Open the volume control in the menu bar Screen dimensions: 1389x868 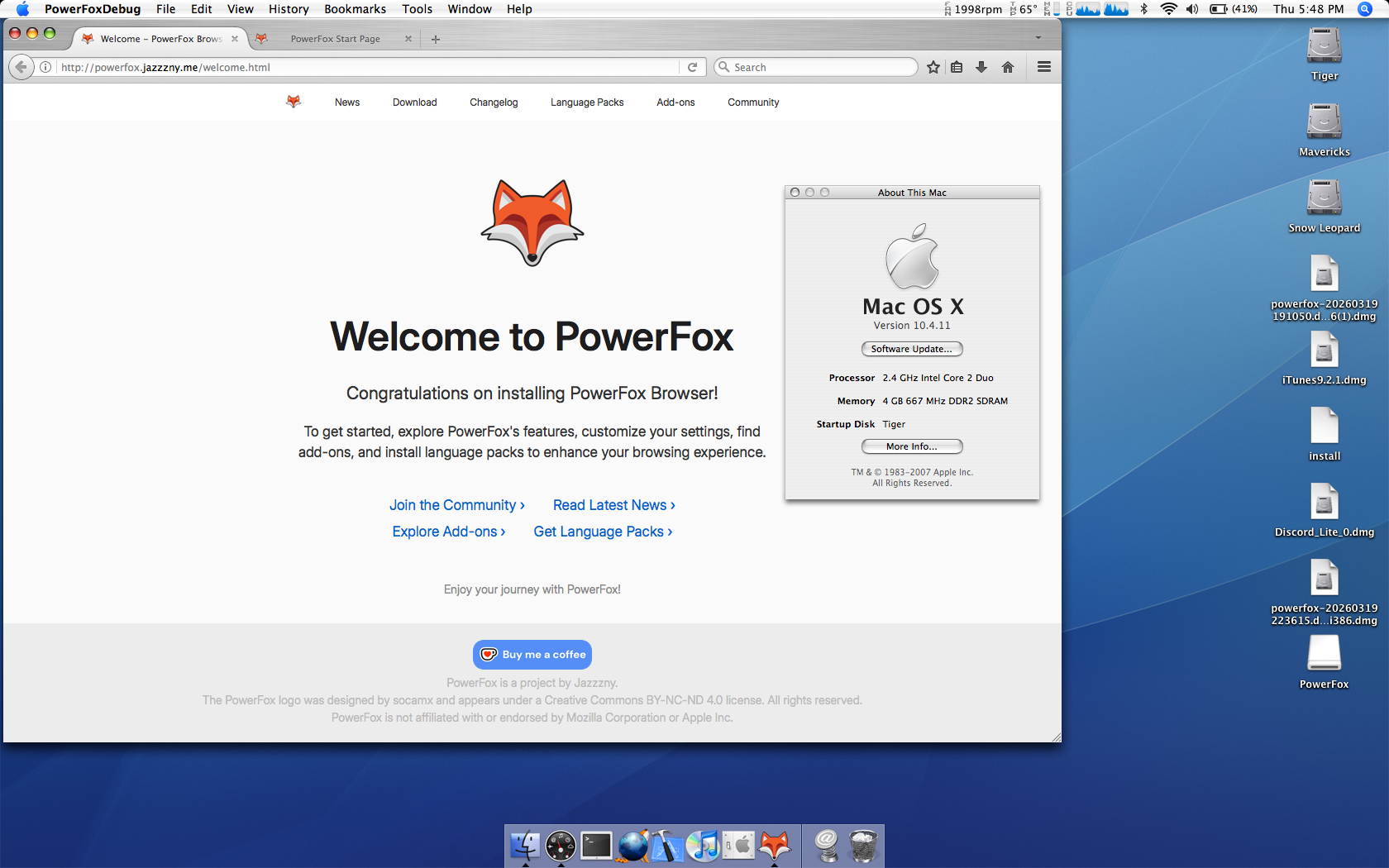[x=1192, y=9]
